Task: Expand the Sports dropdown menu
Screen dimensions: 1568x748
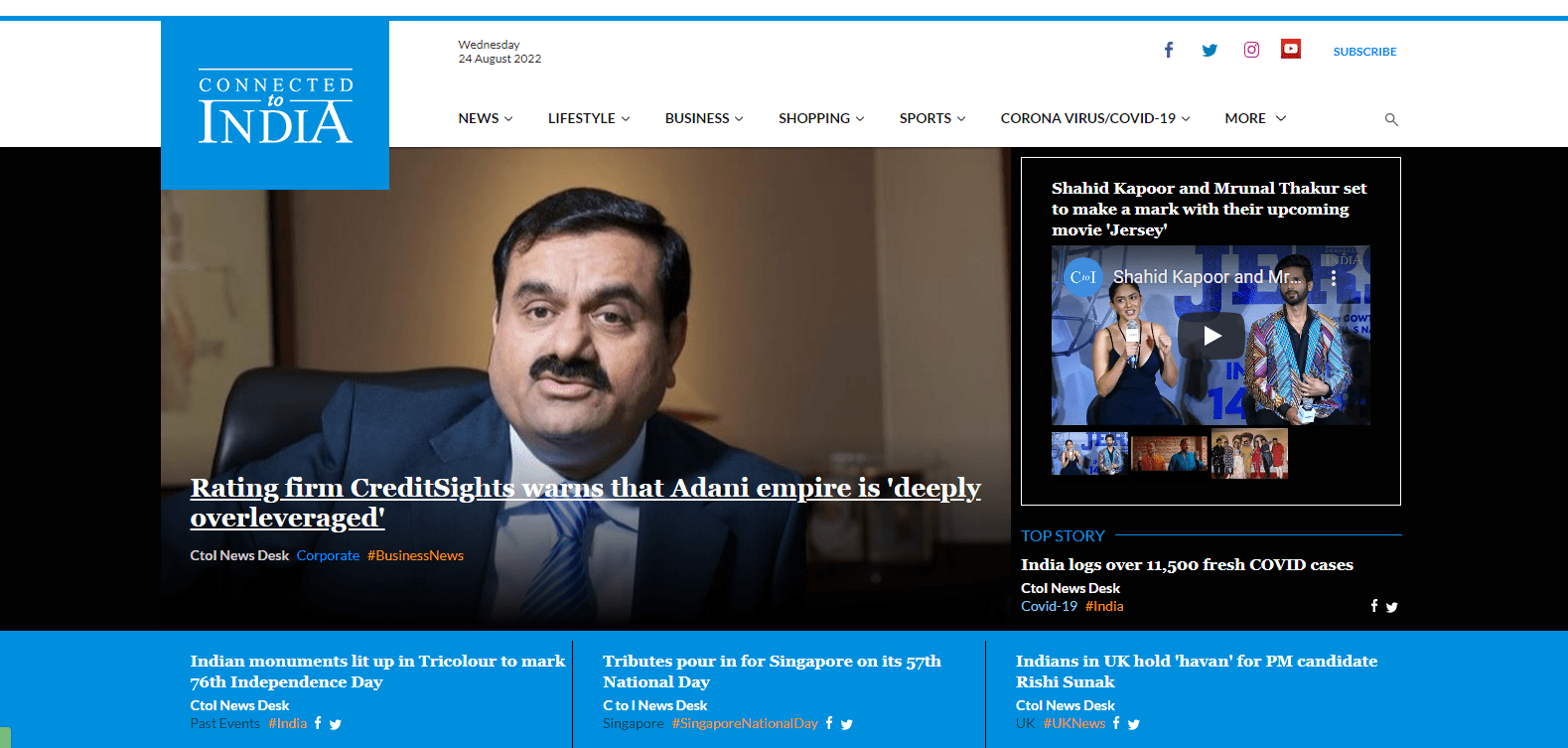Action: [x=932, y=118]
